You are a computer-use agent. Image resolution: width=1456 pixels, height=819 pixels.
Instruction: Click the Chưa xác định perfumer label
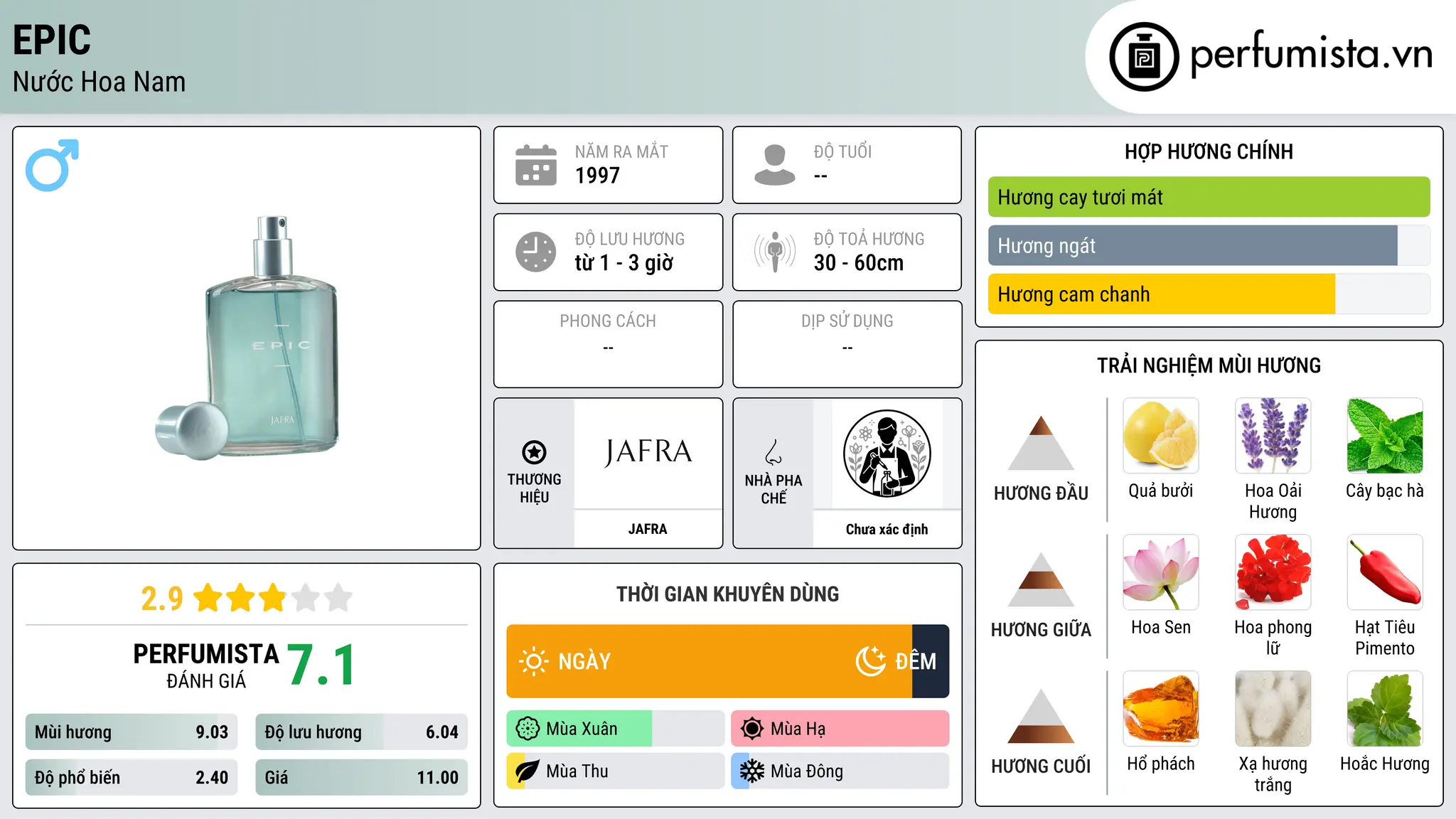[x=887, y=529]
